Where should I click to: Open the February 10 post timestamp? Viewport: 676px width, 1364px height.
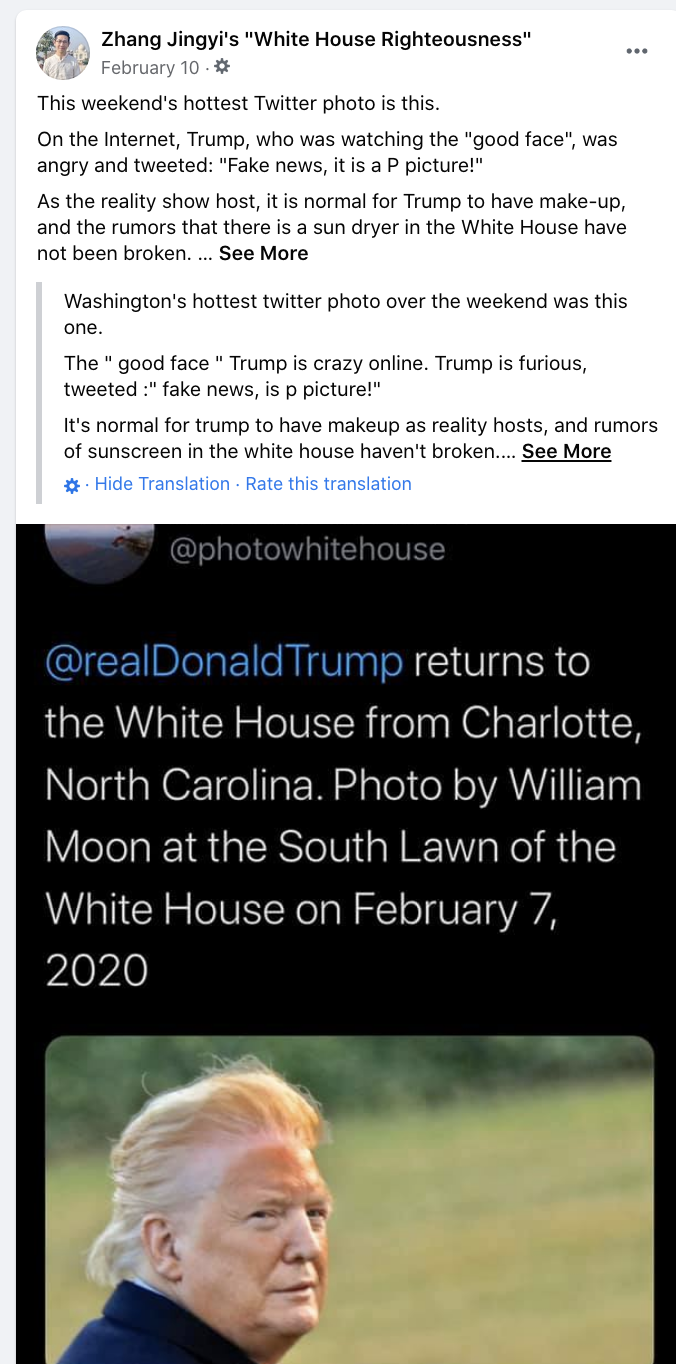tap(150, 67)
